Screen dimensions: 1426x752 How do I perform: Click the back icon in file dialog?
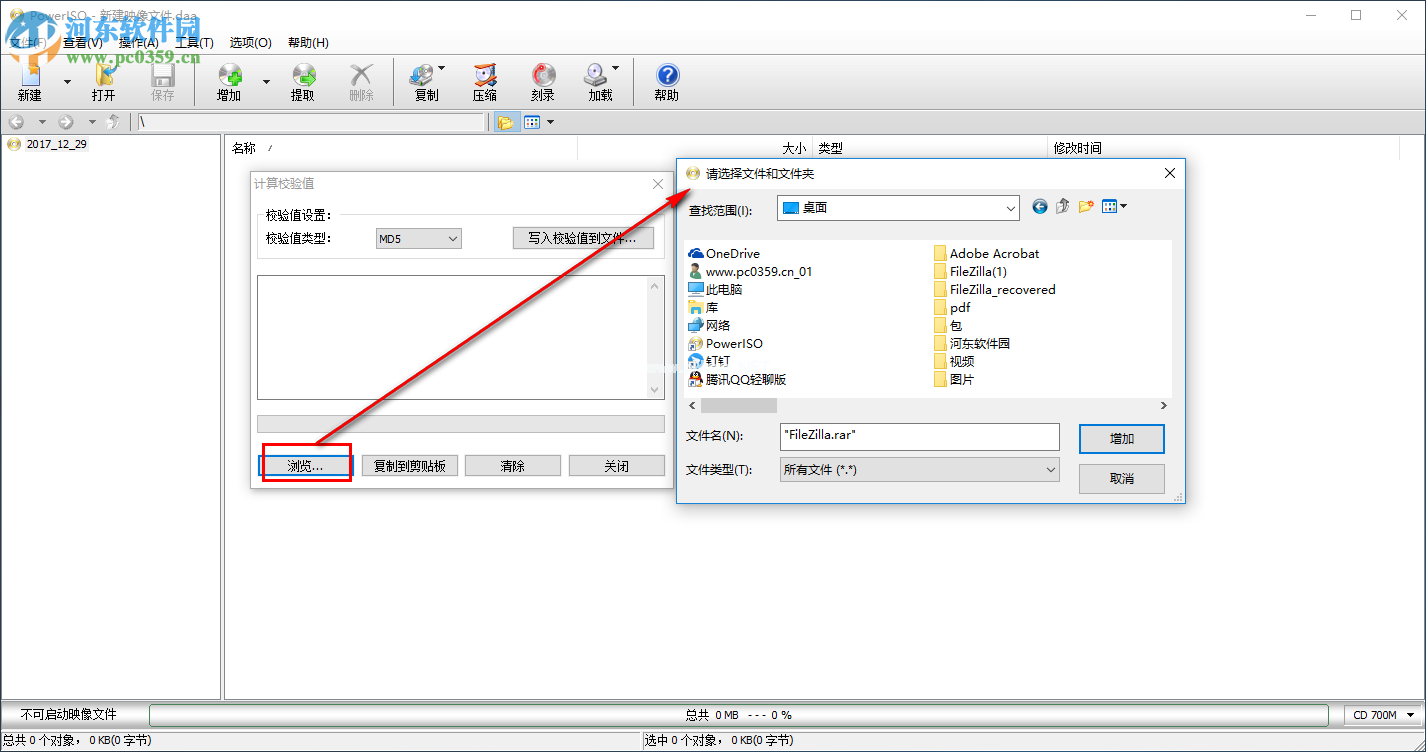coord(1040,207)
